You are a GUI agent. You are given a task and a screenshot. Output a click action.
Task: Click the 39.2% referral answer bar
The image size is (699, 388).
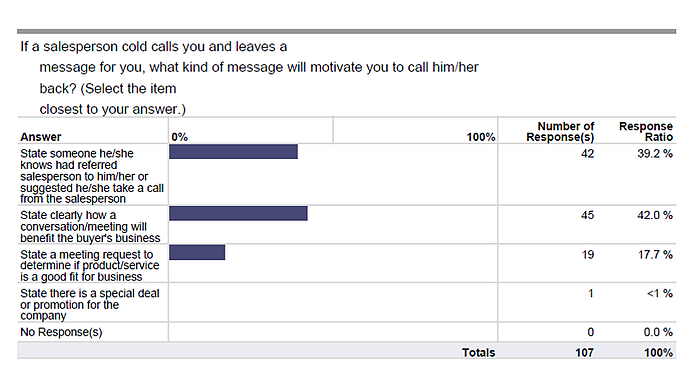[233, 152]
